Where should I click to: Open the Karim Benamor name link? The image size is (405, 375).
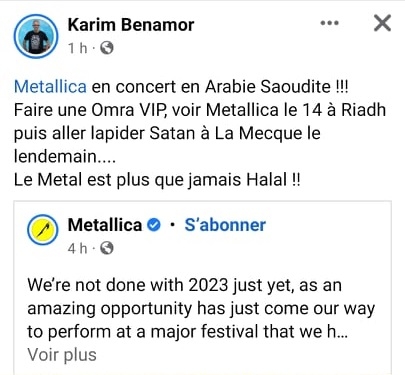pos(131,25)
